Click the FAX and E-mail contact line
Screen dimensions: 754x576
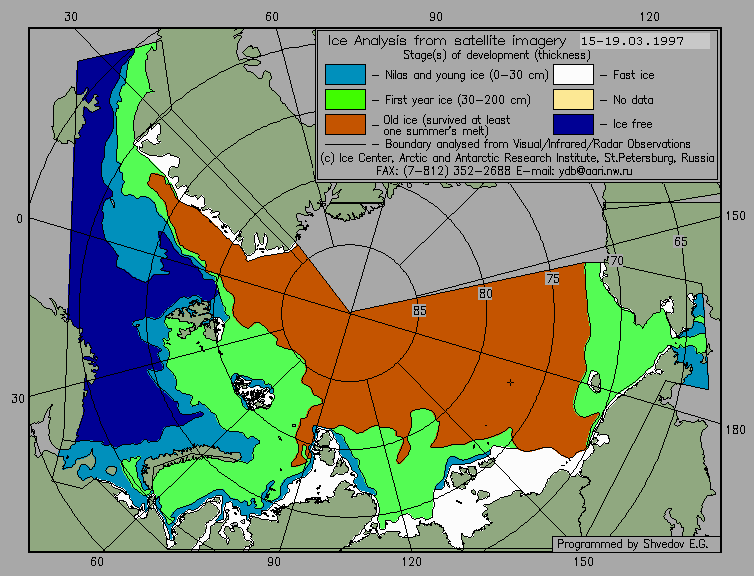pyautogui.click(x=504, y=171)
